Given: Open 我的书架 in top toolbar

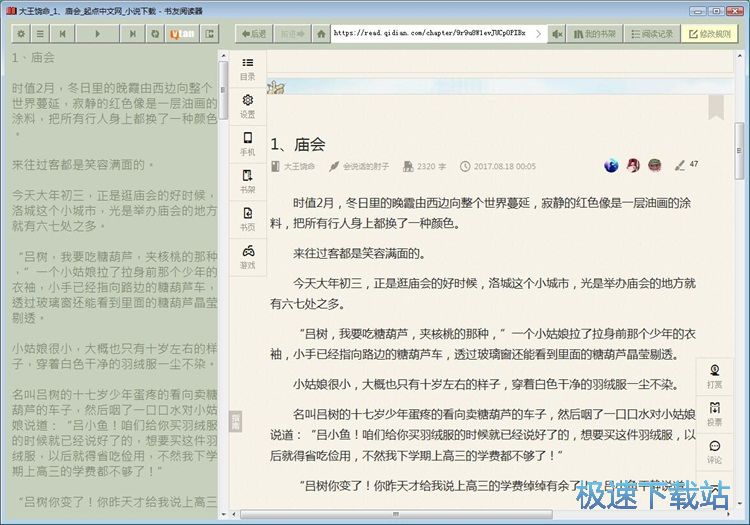Looking at the screenshot, I should point(597,33).
